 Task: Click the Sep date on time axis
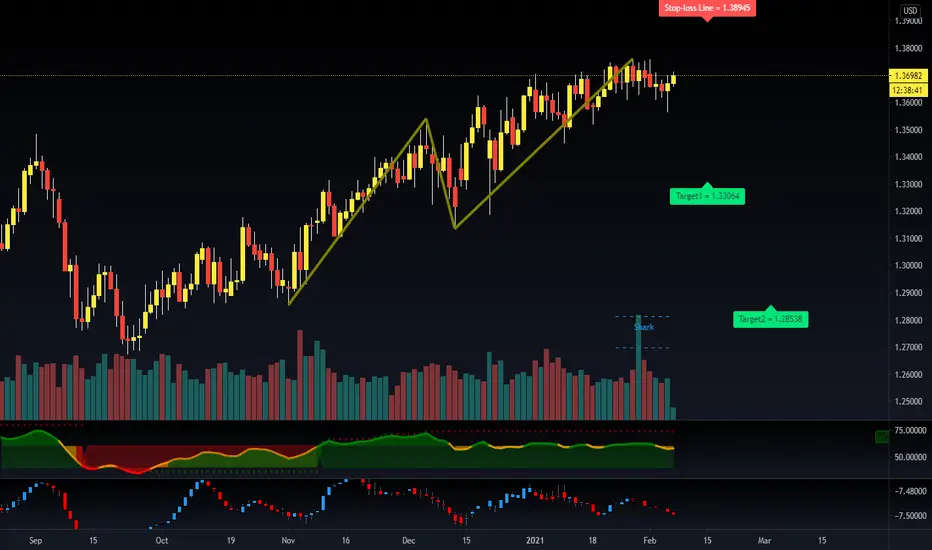coord(36,540)
